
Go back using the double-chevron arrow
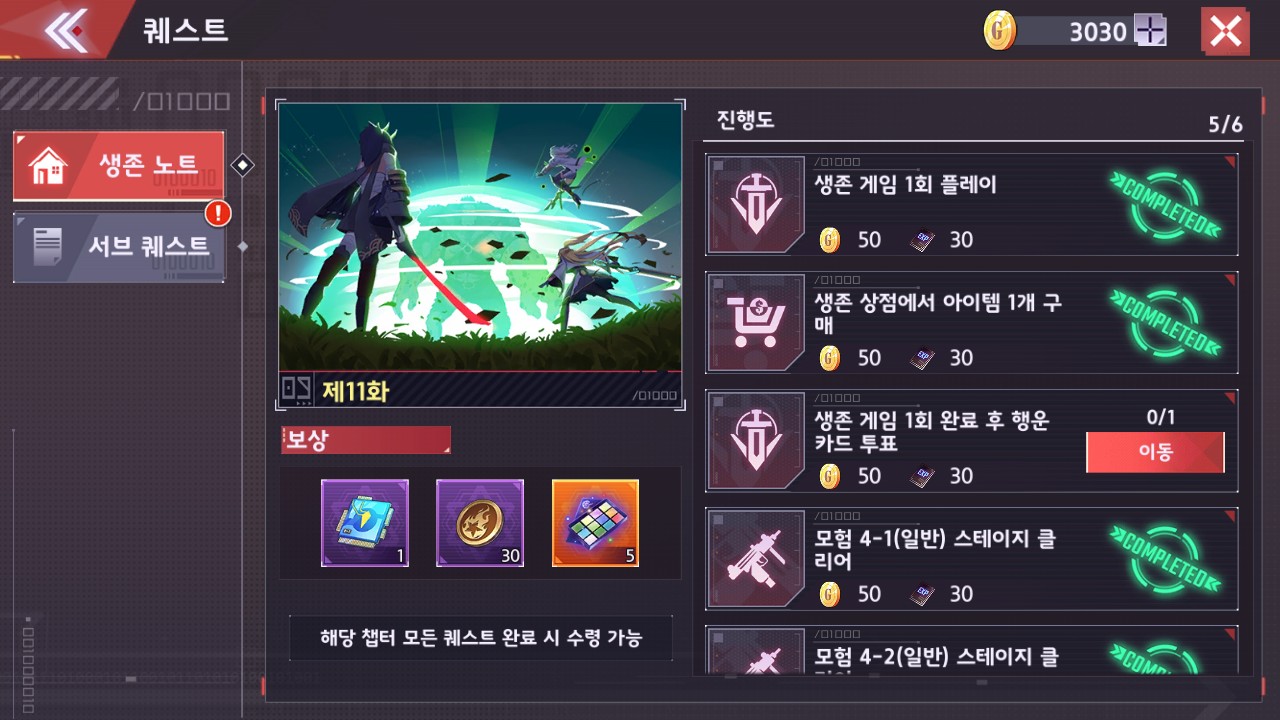(x=66, y=31)
